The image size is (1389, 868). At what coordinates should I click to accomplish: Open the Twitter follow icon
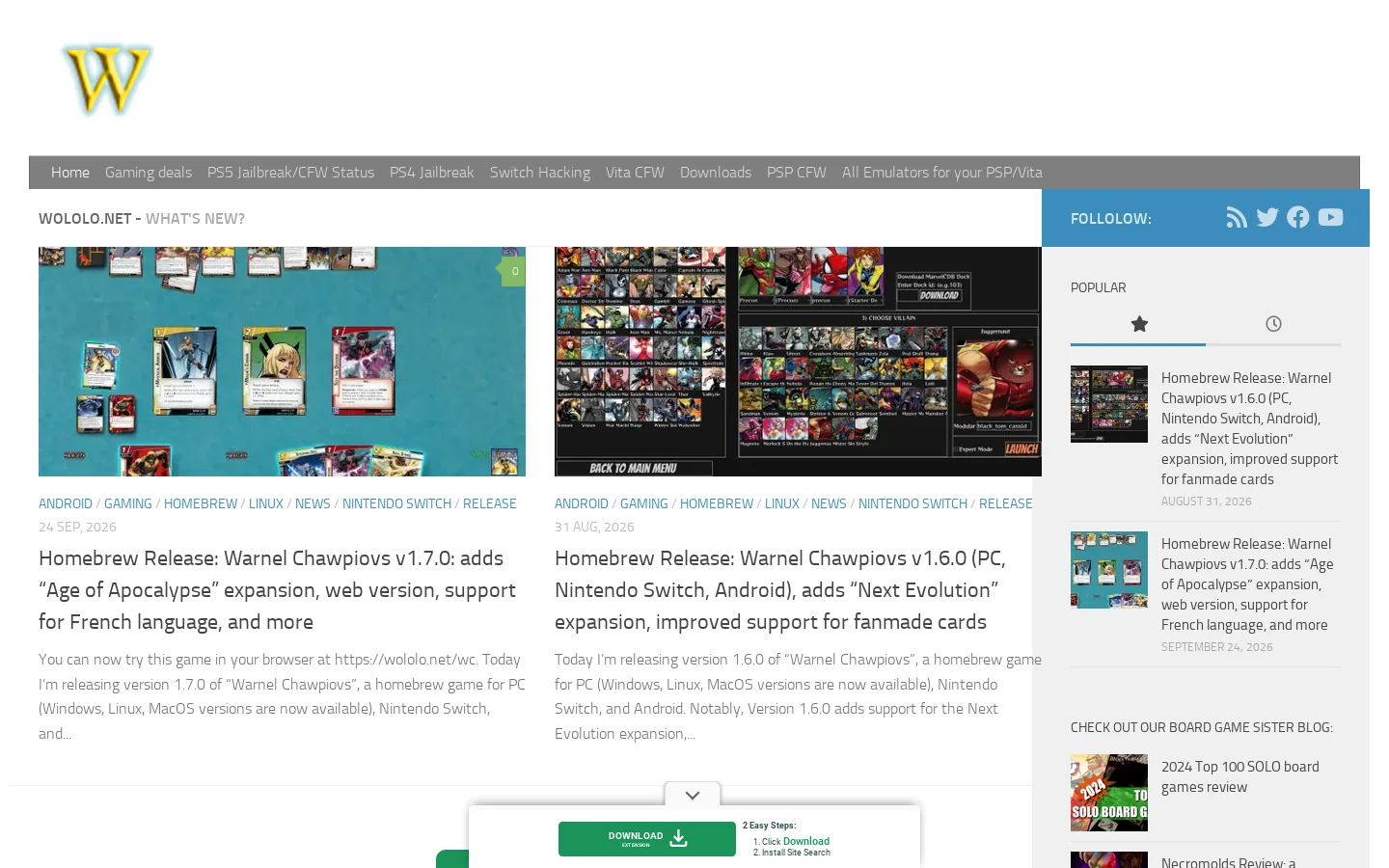(1267, 218)
